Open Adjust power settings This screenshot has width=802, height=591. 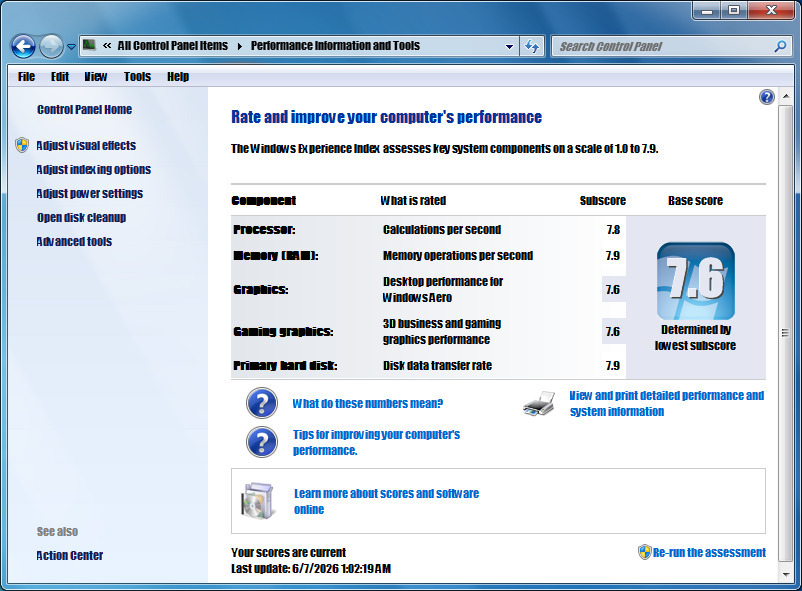tap(90, 193)
